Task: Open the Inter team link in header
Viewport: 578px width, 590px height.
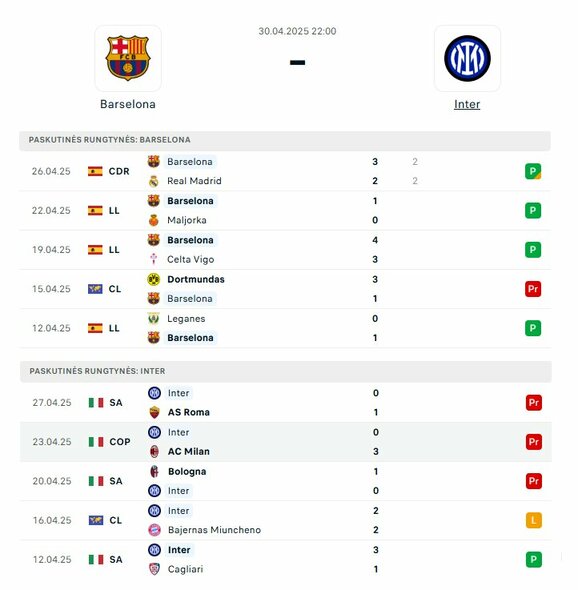Action: tap(467, 104)
